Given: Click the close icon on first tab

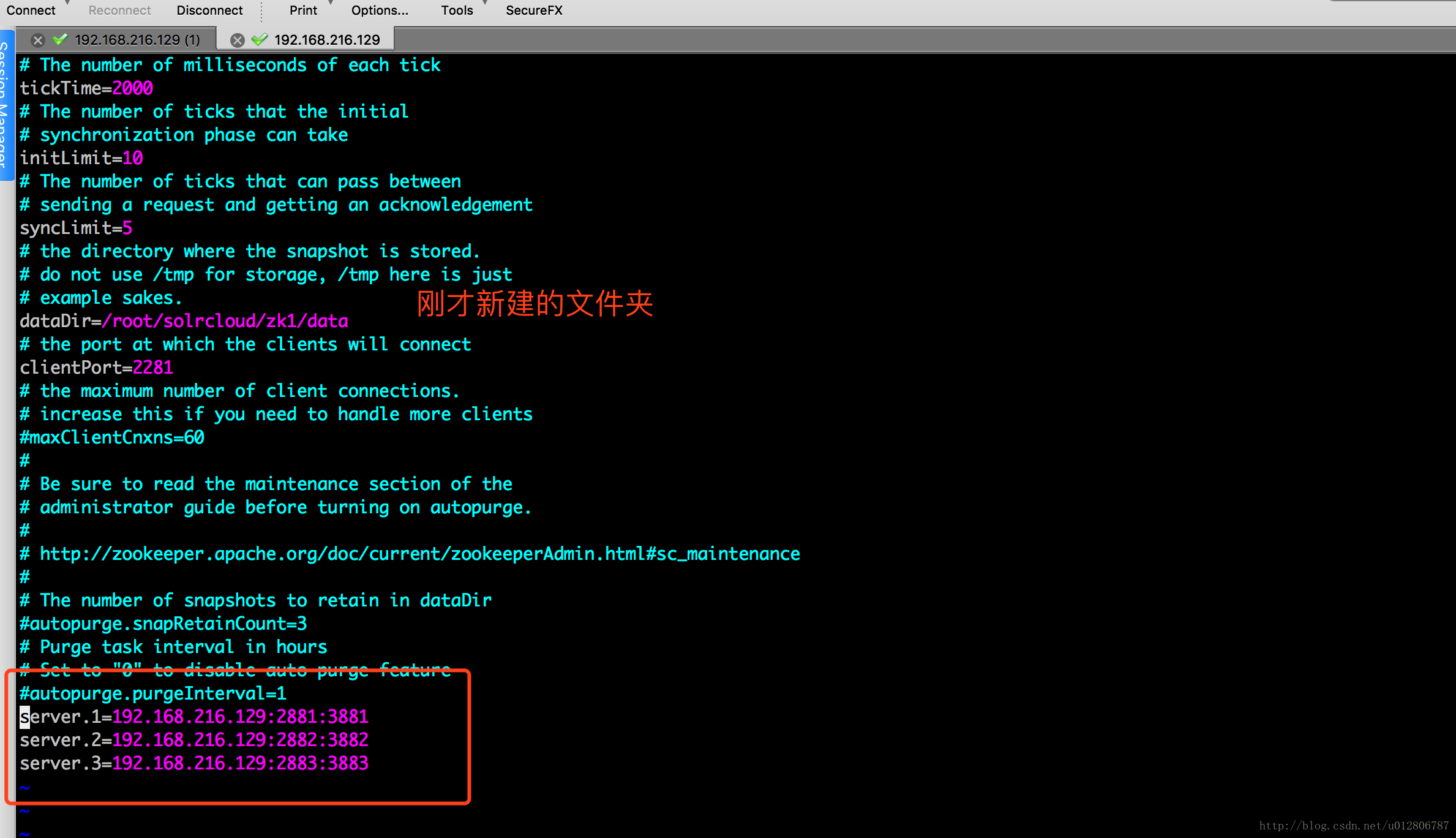Looking at the screenshot, I should click(37, 40).
